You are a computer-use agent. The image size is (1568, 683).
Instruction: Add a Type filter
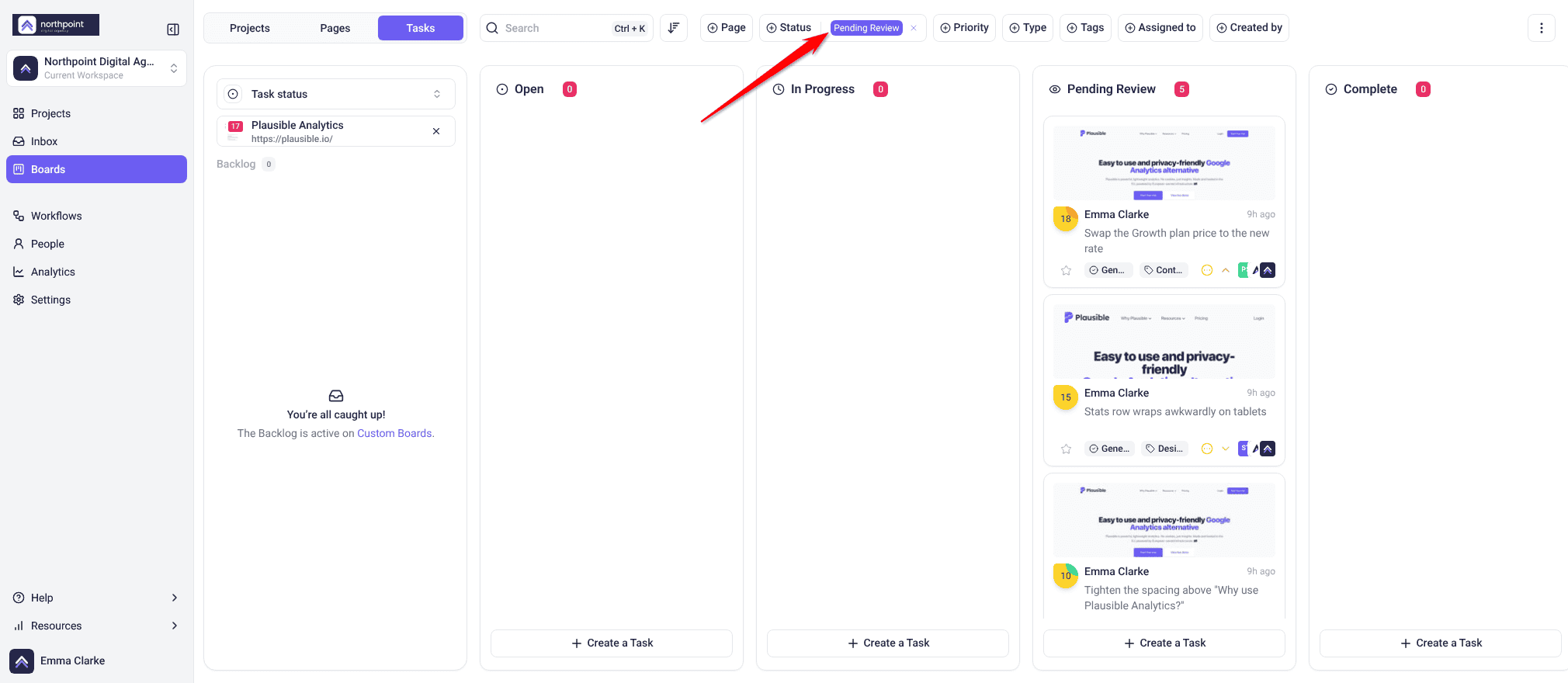[1028, 28]
